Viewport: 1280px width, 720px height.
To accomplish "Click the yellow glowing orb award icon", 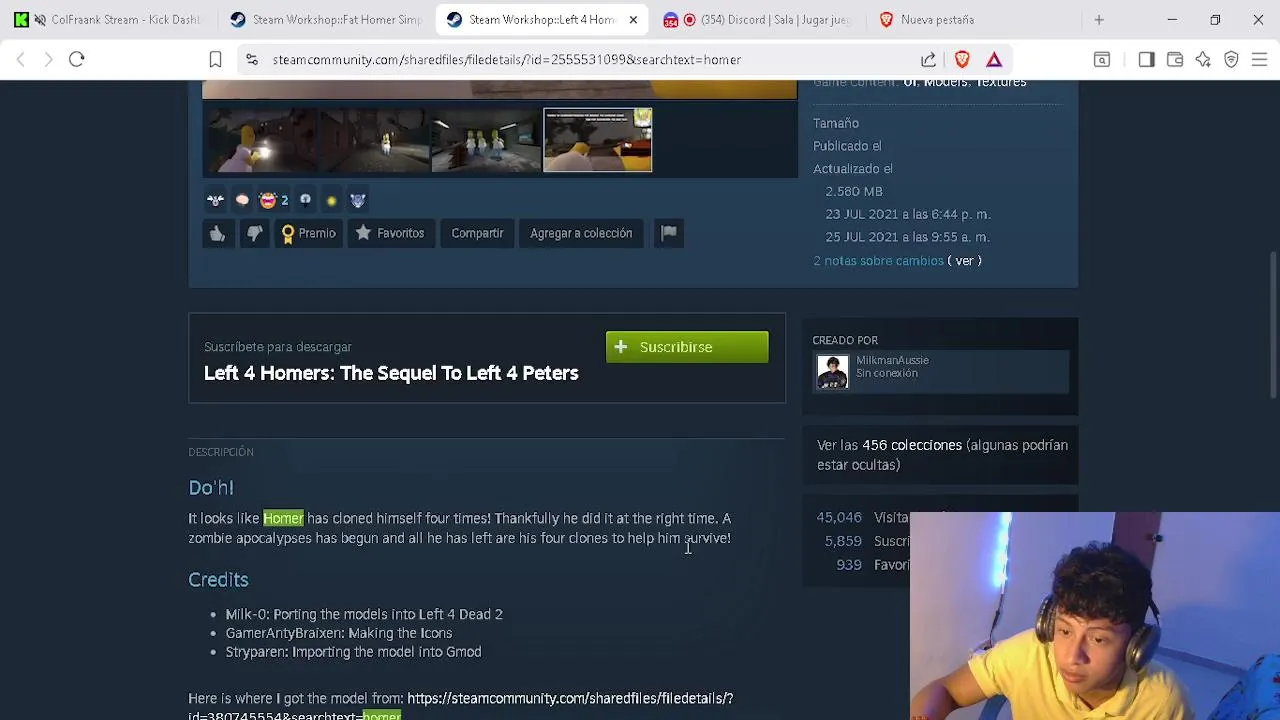I will coord(331,201).
